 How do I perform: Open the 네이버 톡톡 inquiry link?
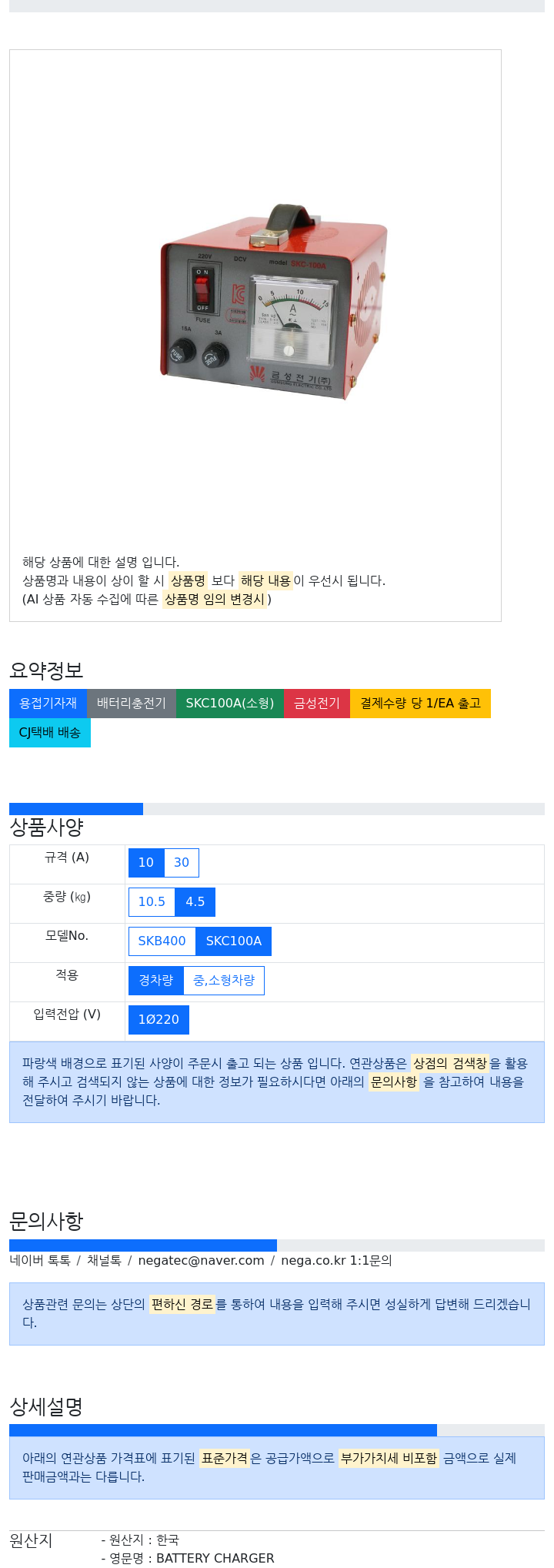(40, 1261)
